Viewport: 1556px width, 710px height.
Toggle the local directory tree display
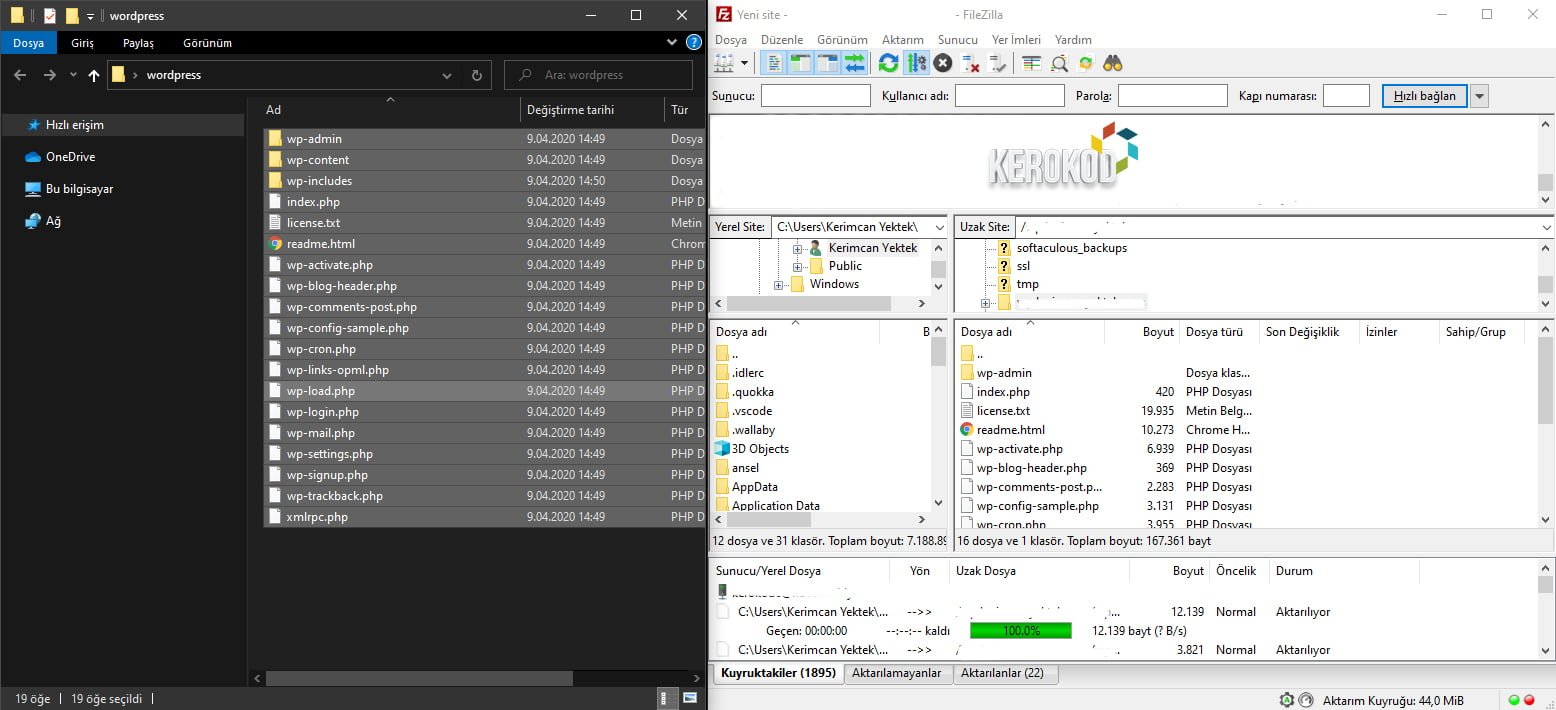pos(801,63)
